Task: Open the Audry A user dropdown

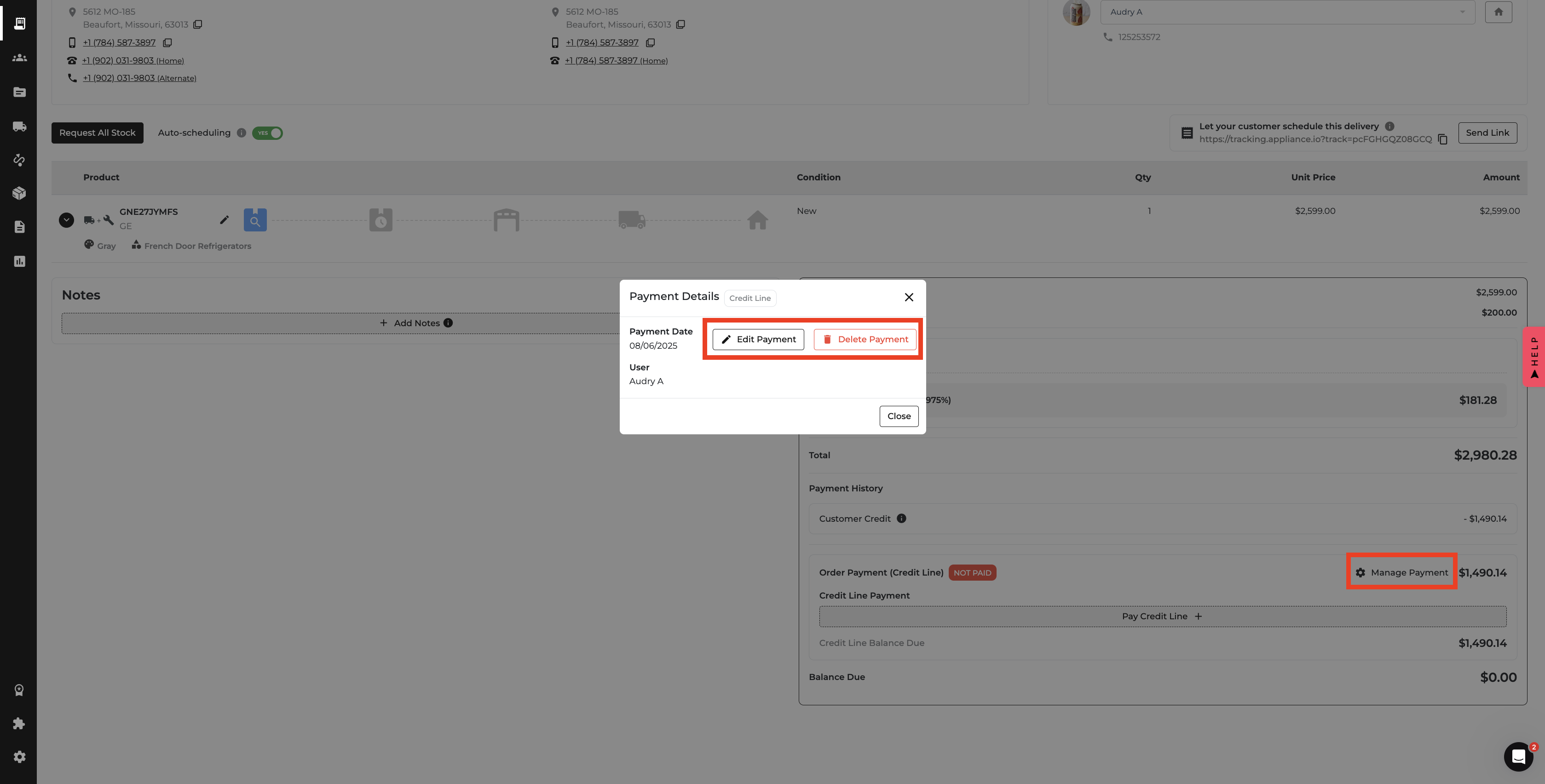Action: (x=1287, y=12)
